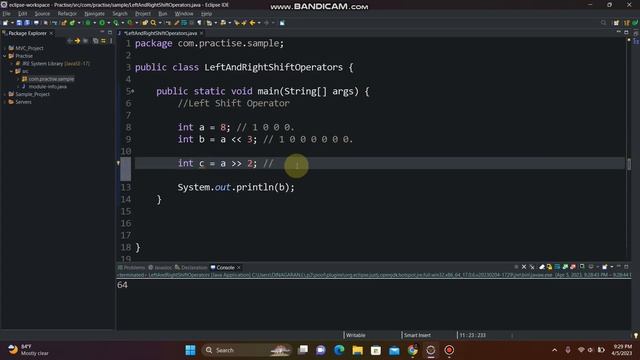640x360 pixels.
Task: Select the LeftAndRightShiftOperators.java editor tab
Action: pos(160,33)
